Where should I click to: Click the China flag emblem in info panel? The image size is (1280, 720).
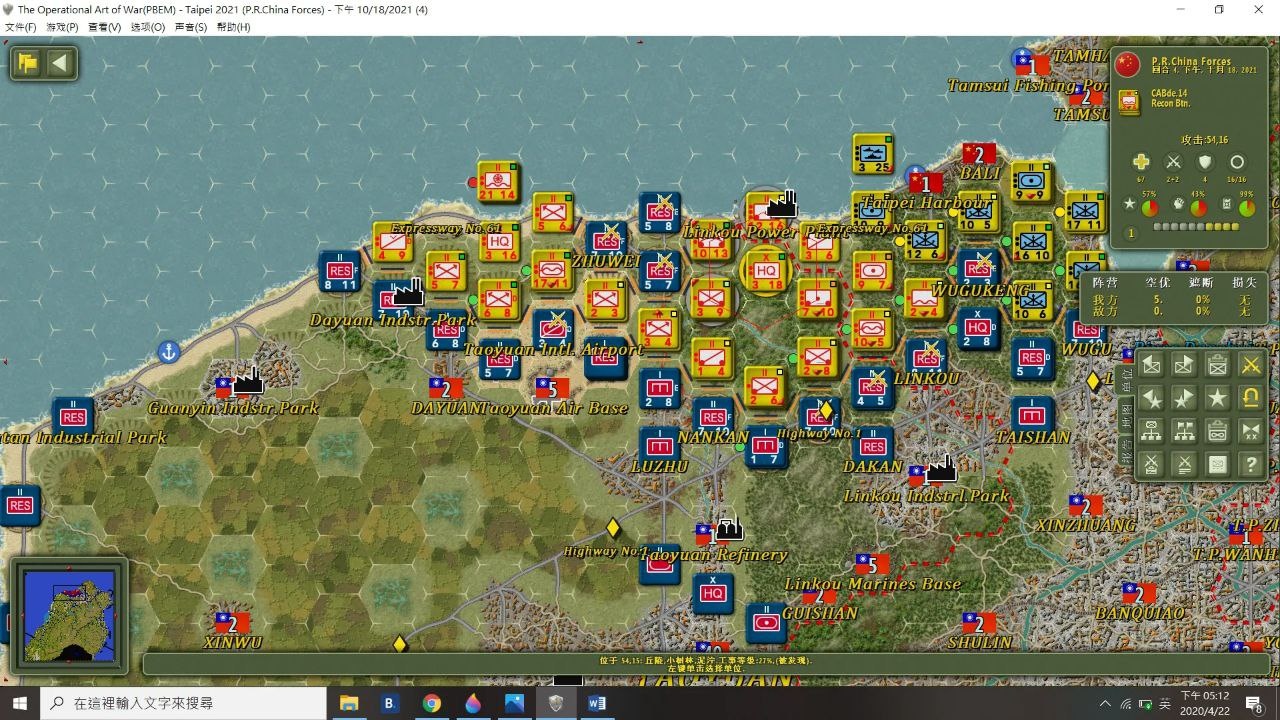pyautogui.click(x=1127, y=65)
